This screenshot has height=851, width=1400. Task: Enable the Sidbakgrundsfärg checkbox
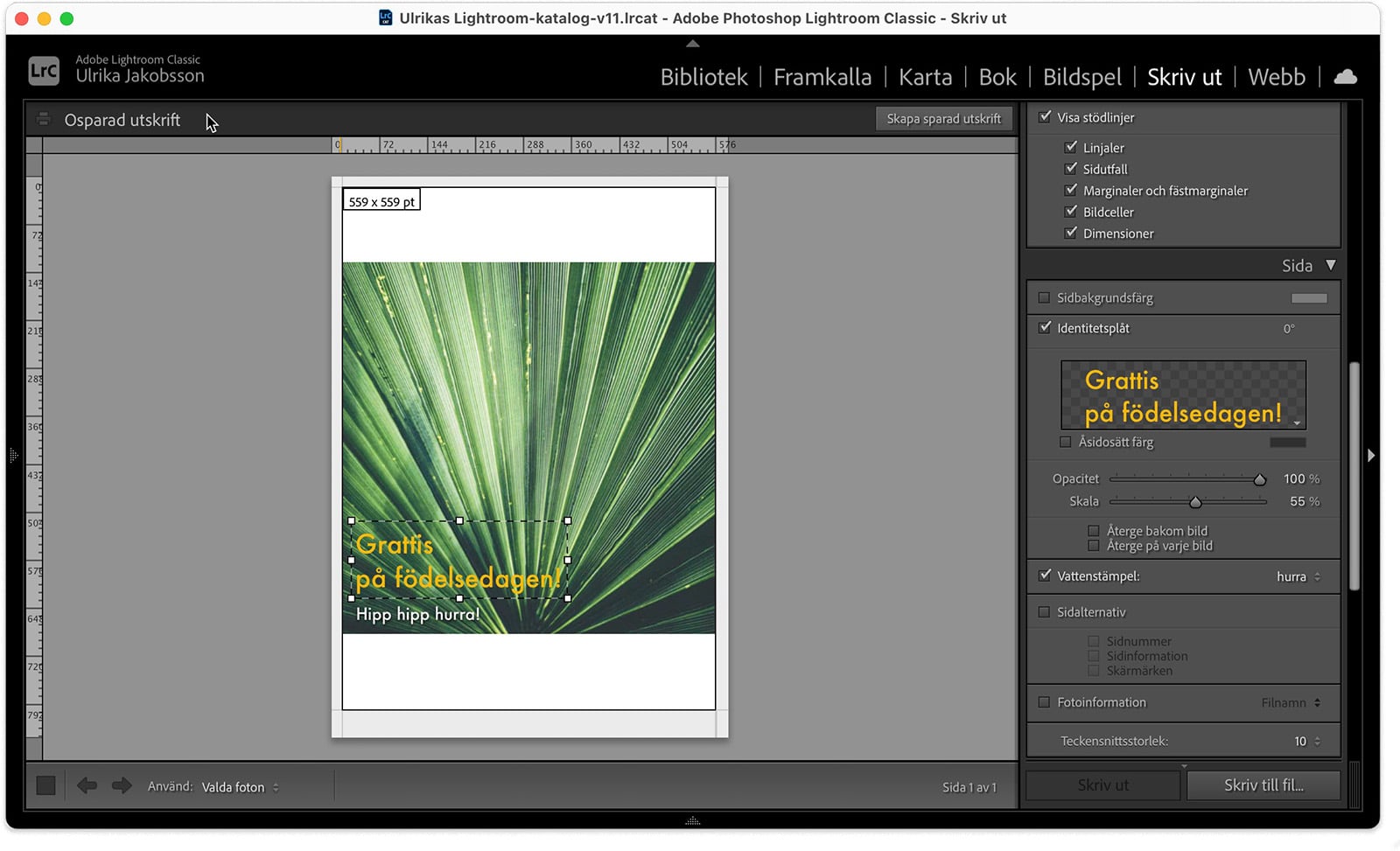point(1044,297)
